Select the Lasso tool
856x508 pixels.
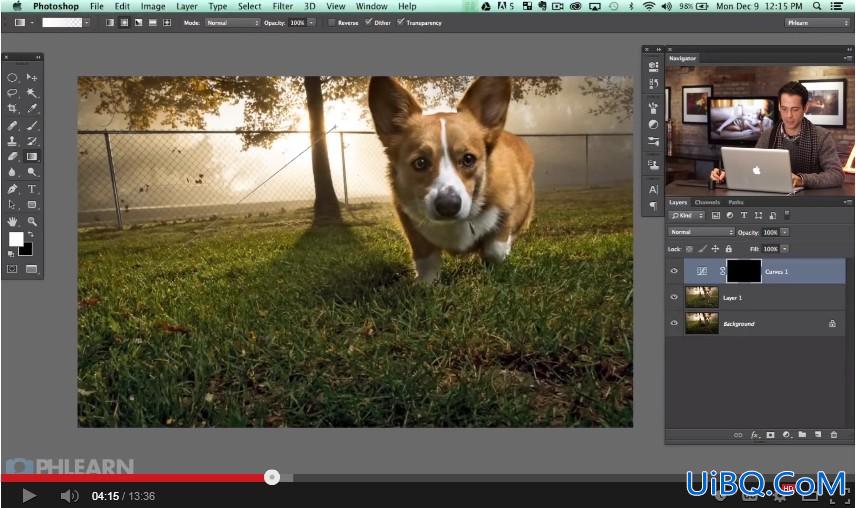[x=12, y=93]
